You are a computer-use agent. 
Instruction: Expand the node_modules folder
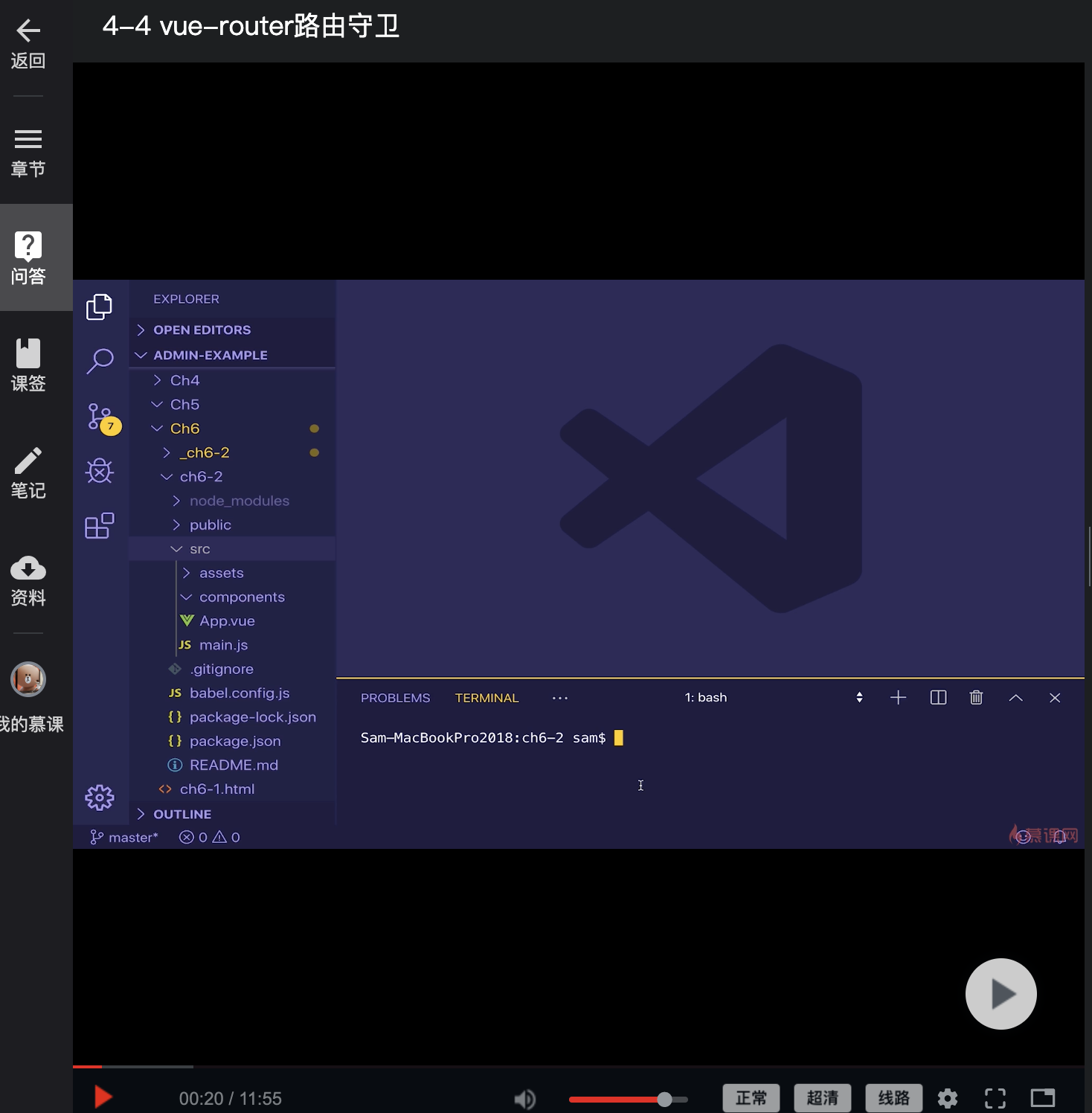click(x=232, y=501)
